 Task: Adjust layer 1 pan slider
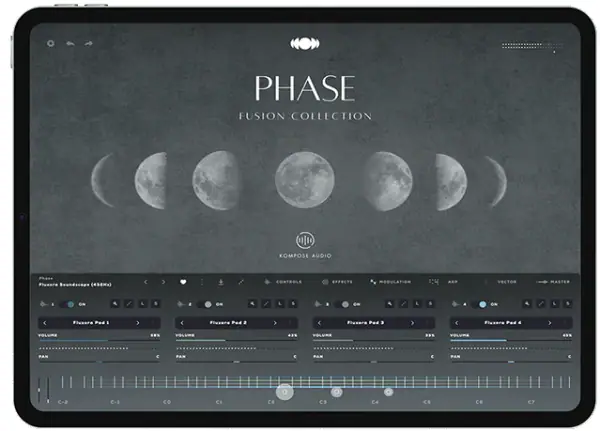point(99,361)
